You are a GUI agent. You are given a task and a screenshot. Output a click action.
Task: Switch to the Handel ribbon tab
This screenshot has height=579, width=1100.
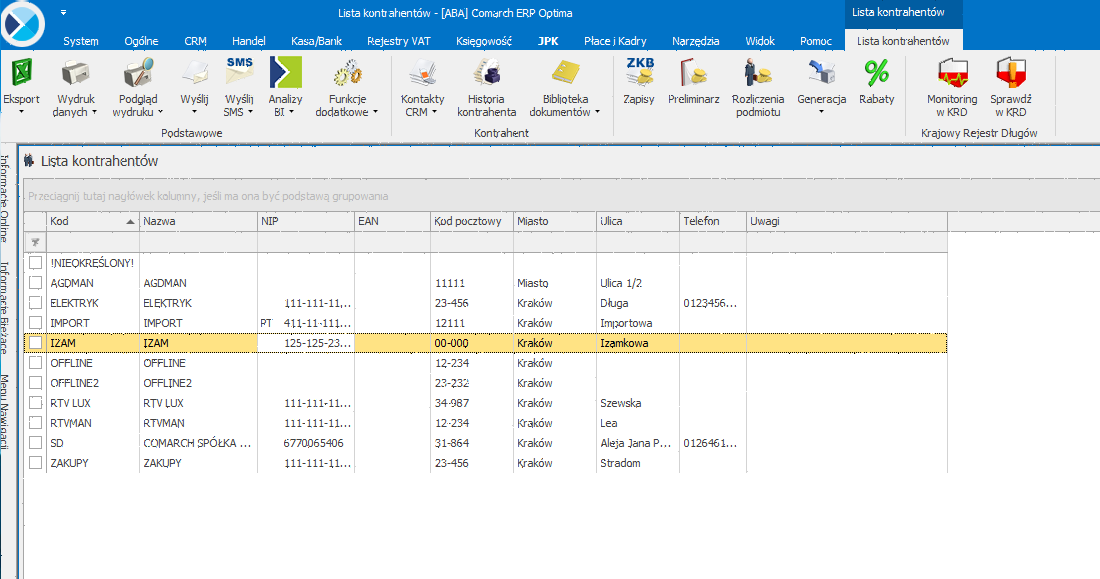pos(248,41)
